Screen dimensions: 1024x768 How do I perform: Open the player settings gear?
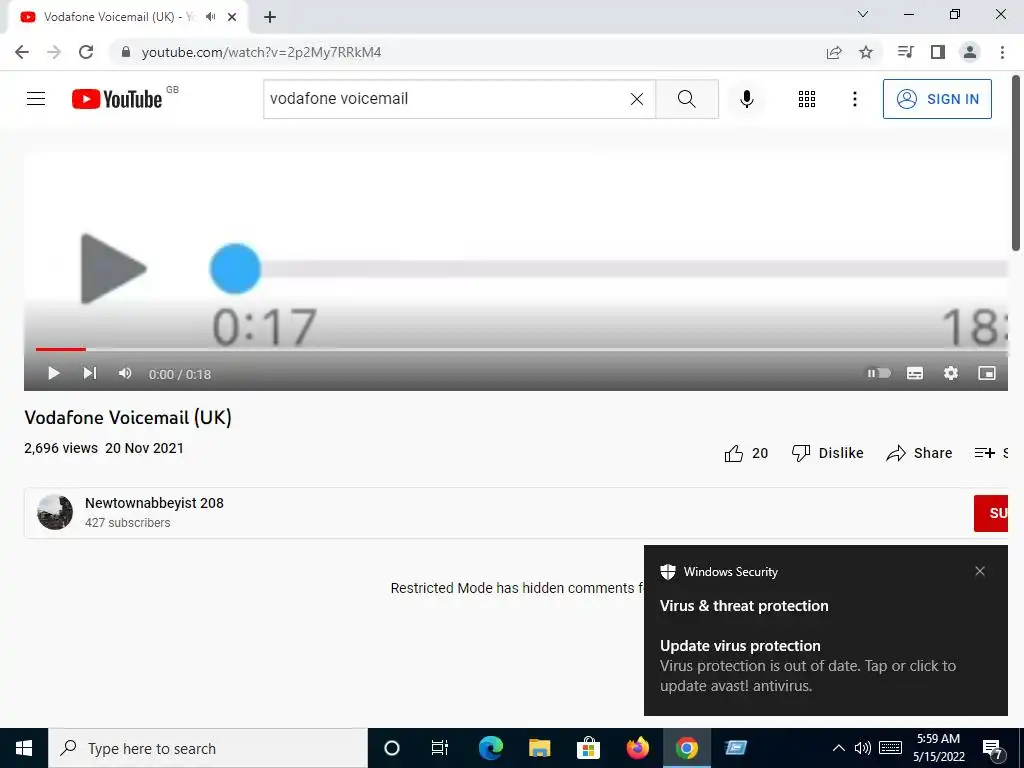pos(950,373)
